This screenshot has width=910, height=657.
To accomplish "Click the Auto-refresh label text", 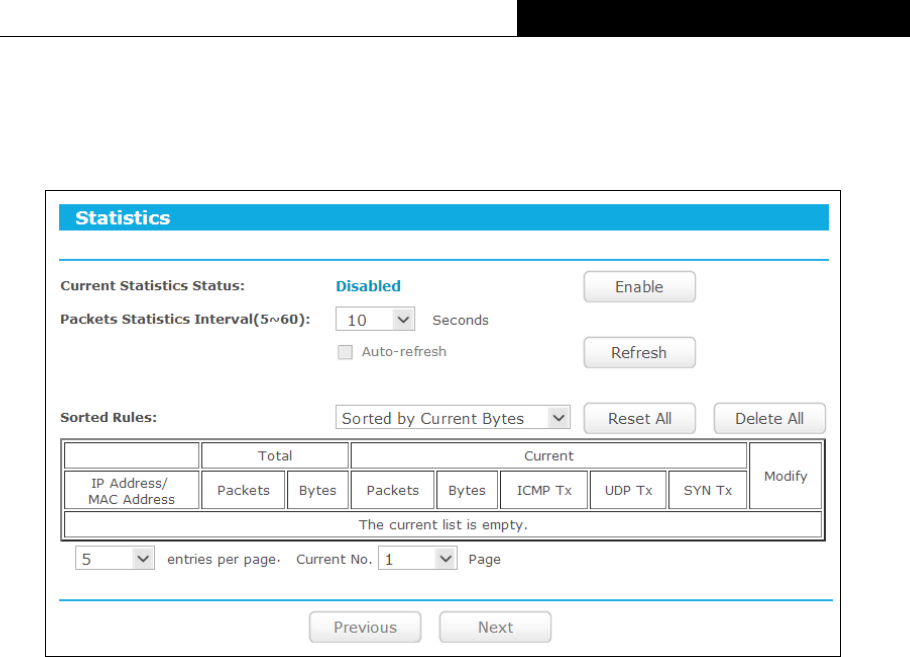I will pyautogui.click(x=404, y=352).
